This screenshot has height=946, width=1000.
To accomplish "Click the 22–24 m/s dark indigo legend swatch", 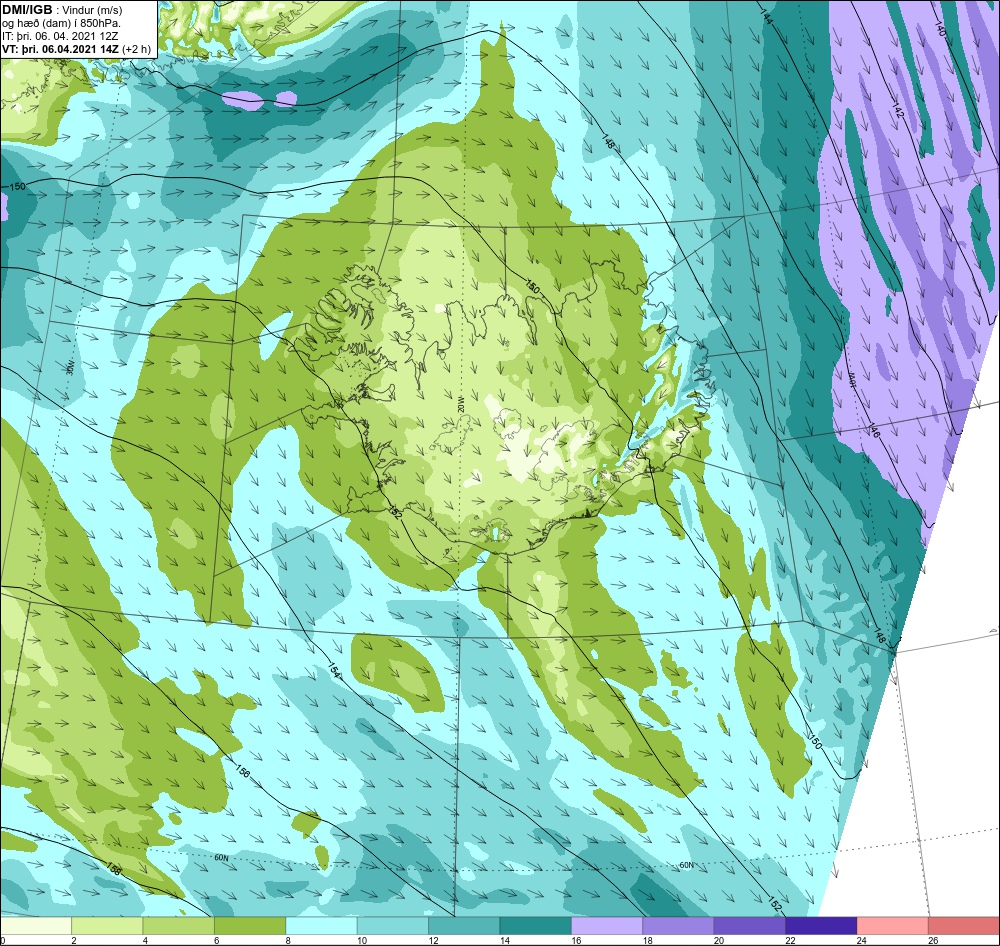I will (x=821, y=926).
